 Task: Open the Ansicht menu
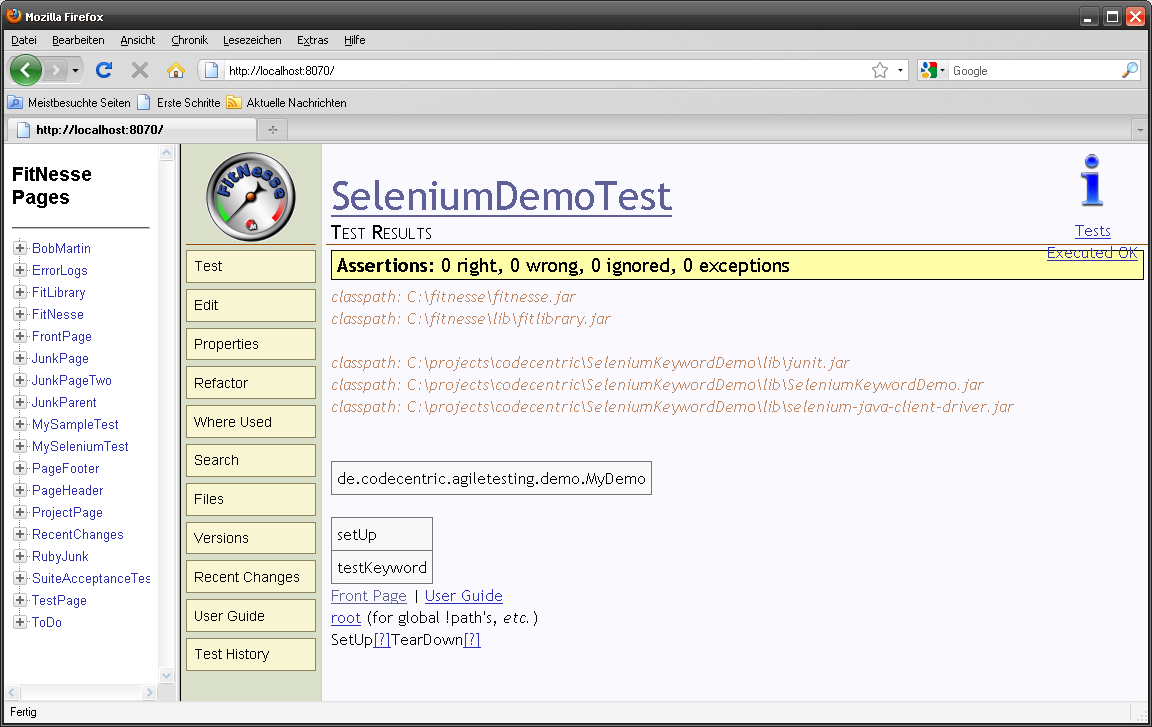[137, 40]
